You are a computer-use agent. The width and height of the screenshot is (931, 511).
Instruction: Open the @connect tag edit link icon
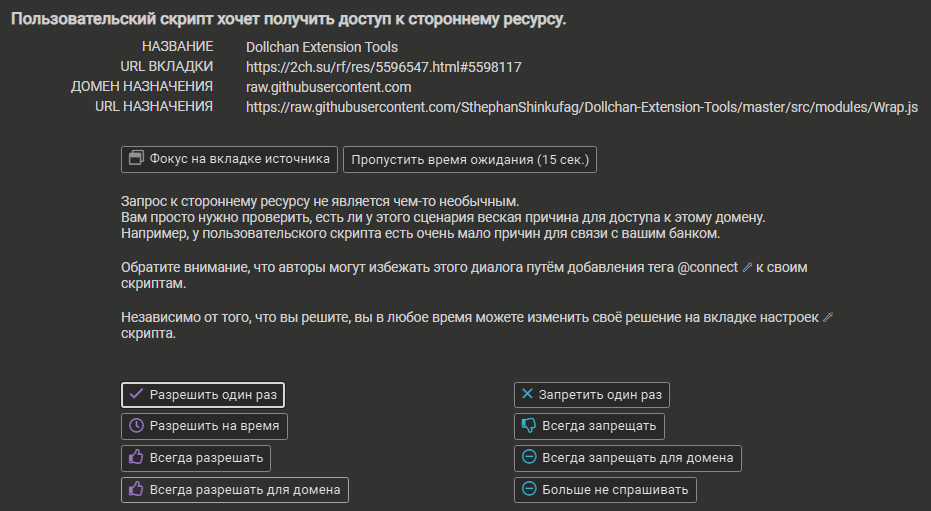click(x=746, y=269)
